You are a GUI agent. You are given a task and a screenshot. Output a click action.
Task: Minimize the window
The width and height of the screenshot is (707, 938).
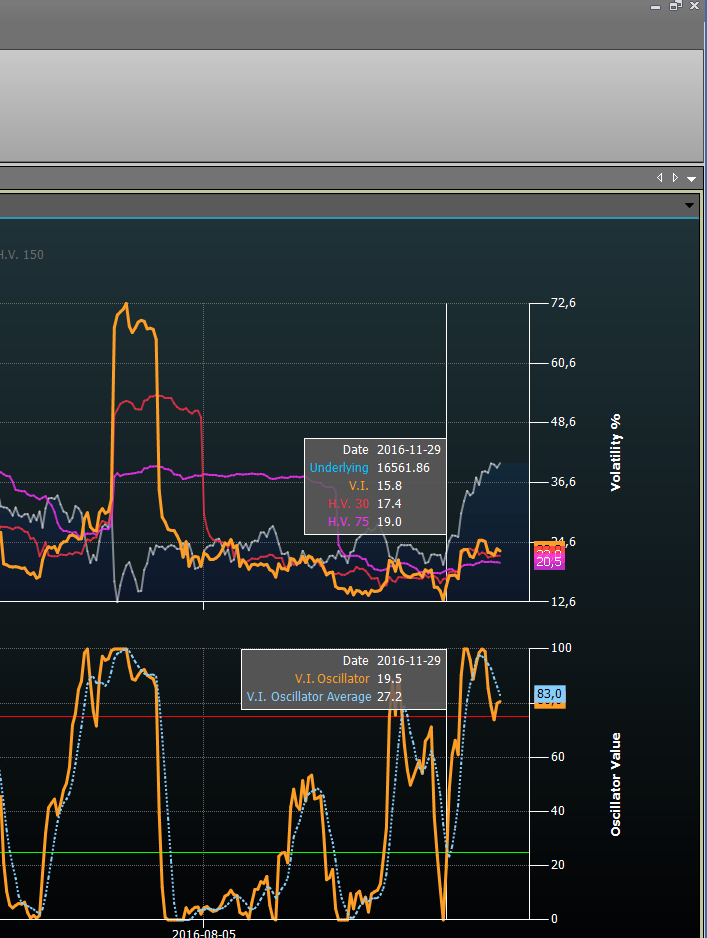[x=656, y=7]
